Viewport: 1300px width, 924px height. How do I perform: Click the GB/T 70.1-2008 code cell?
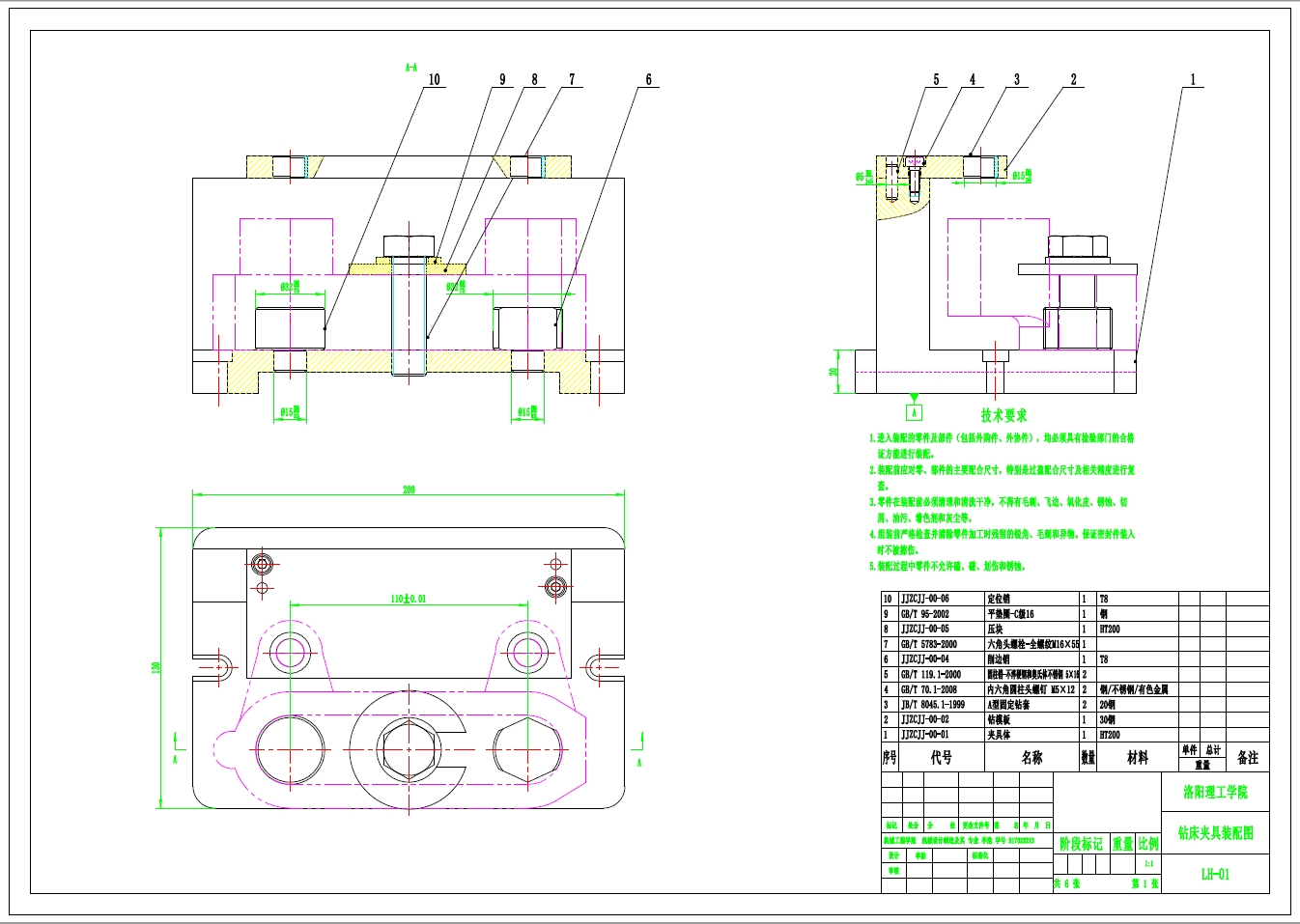[x=928, y=689]
